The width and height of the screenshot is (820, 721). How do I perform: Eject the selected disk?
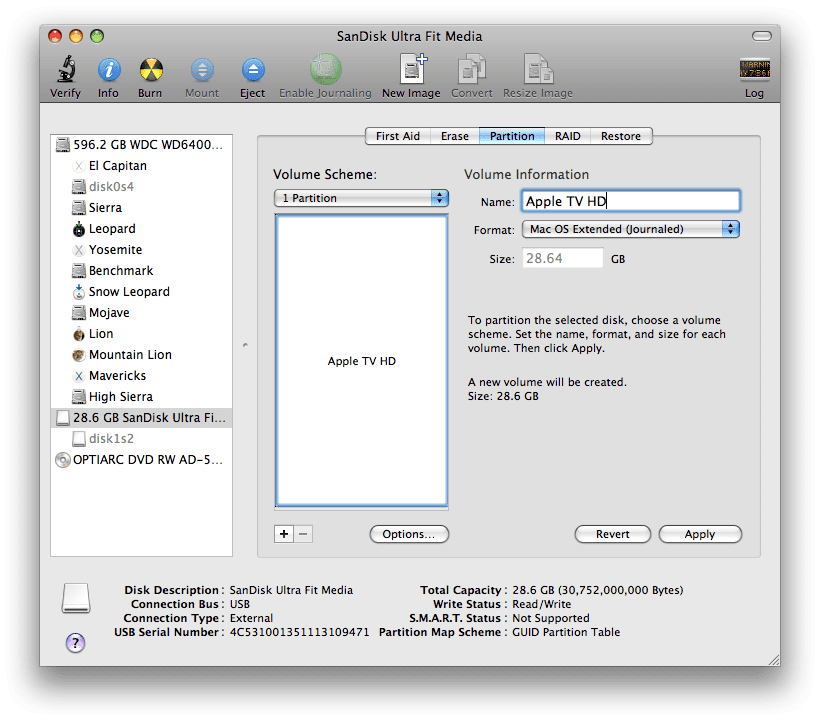(x=253, y=71)
